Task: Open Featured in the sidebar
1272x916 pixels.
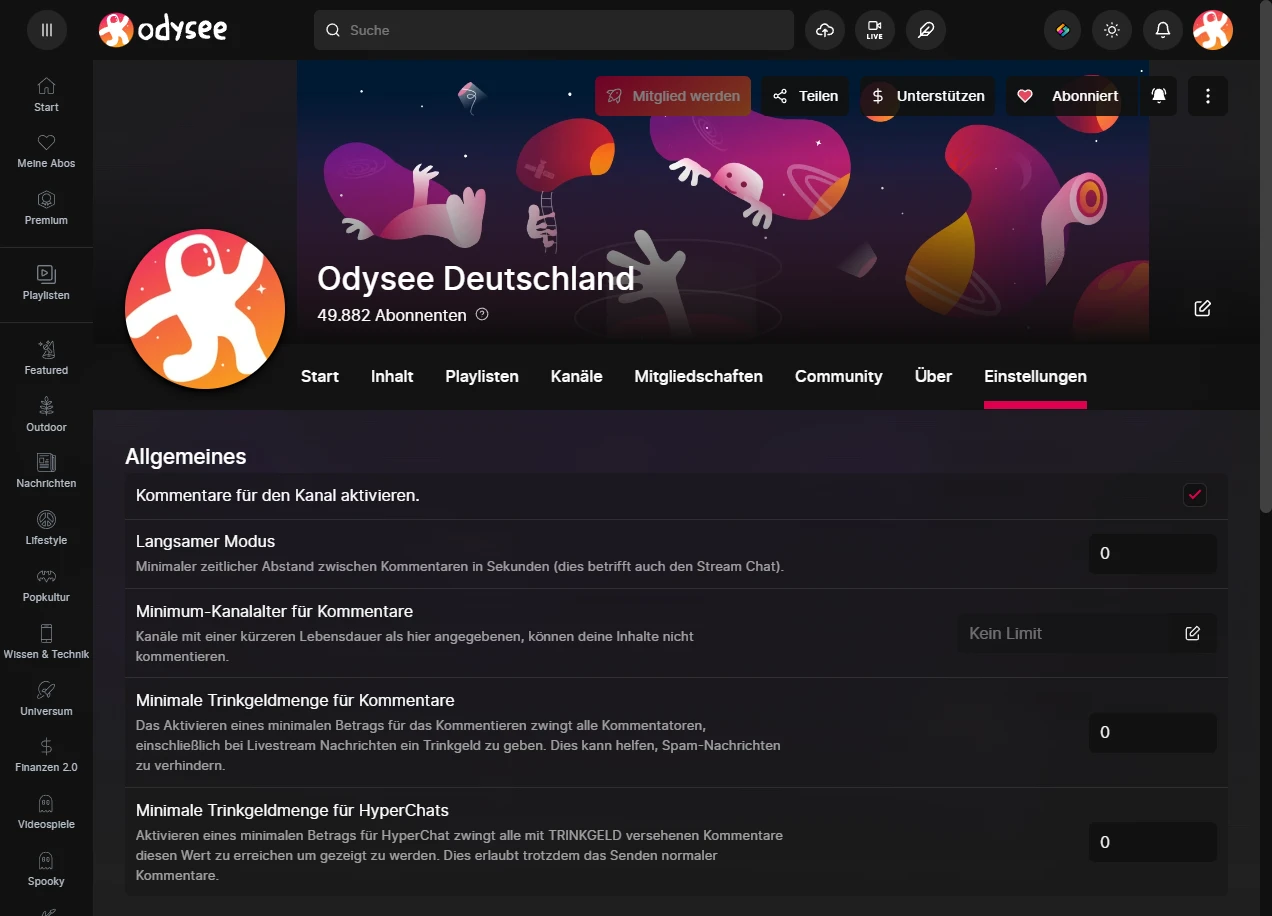Action: (x=46, y=357)
